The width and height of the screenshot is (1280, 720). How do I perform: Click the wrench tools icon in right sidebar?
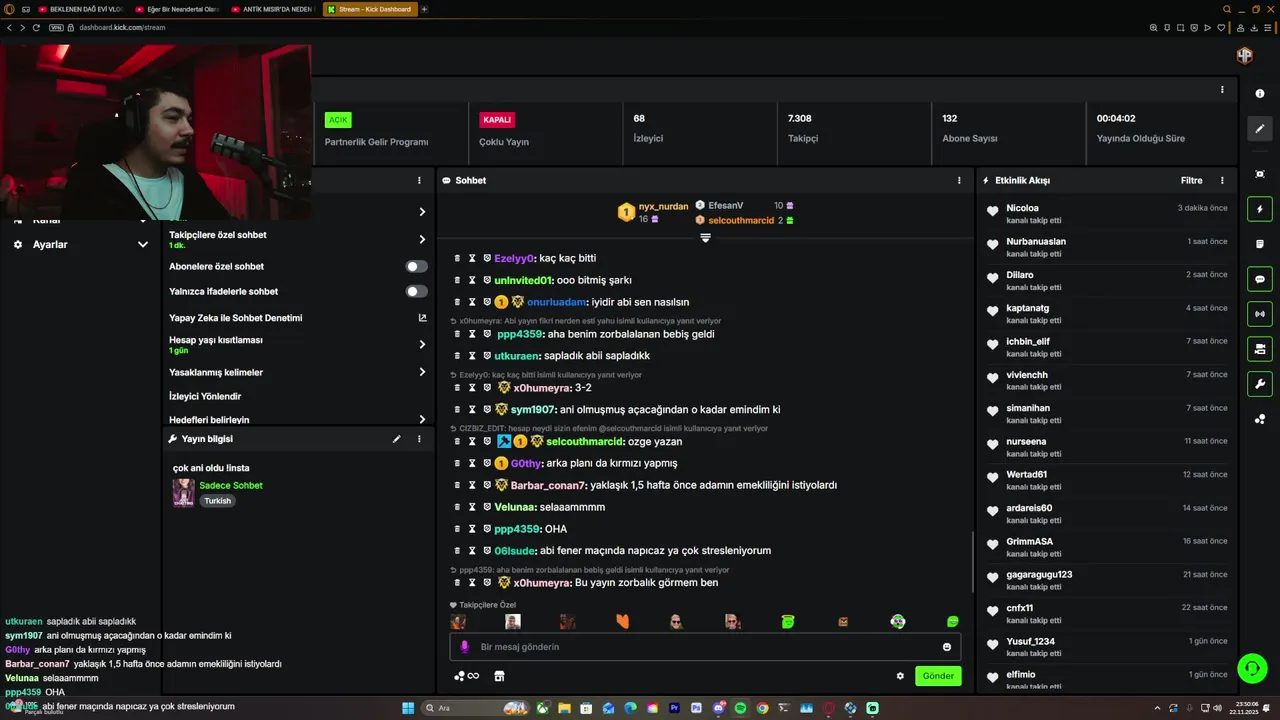[1259, 383]
